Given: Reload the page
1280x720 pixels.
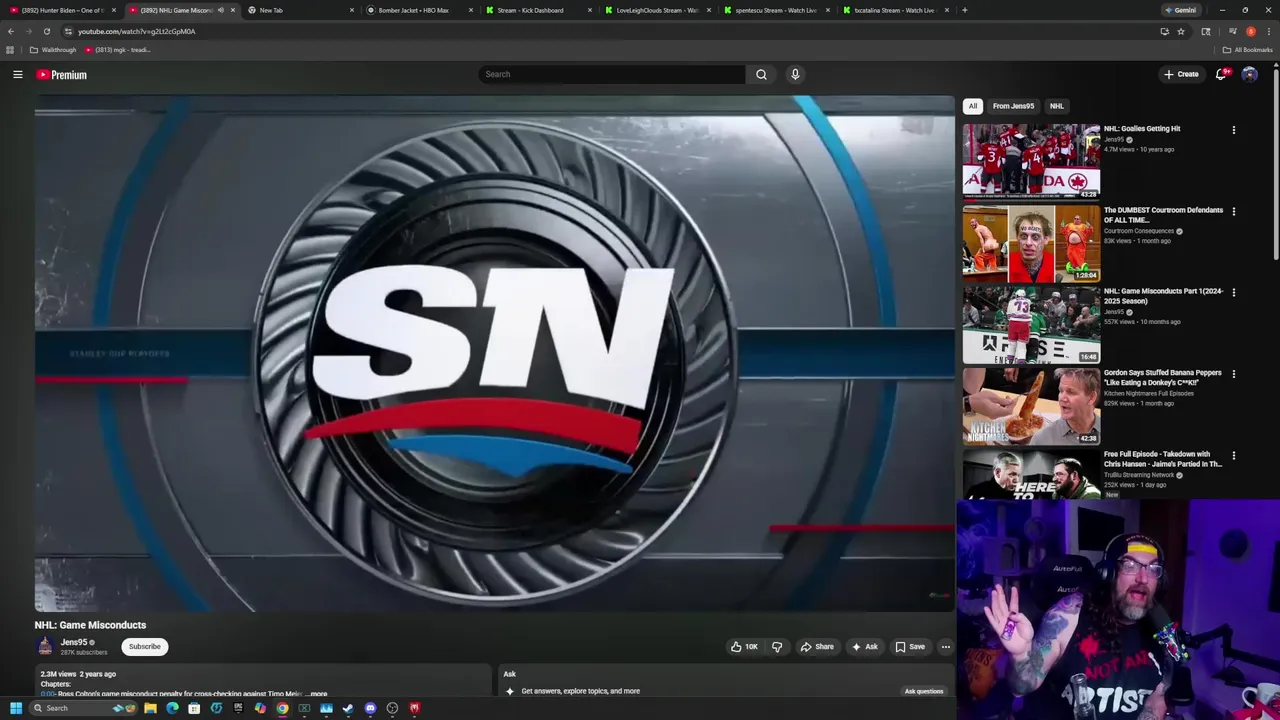Looking at the screenshot, I should [46, 31].
